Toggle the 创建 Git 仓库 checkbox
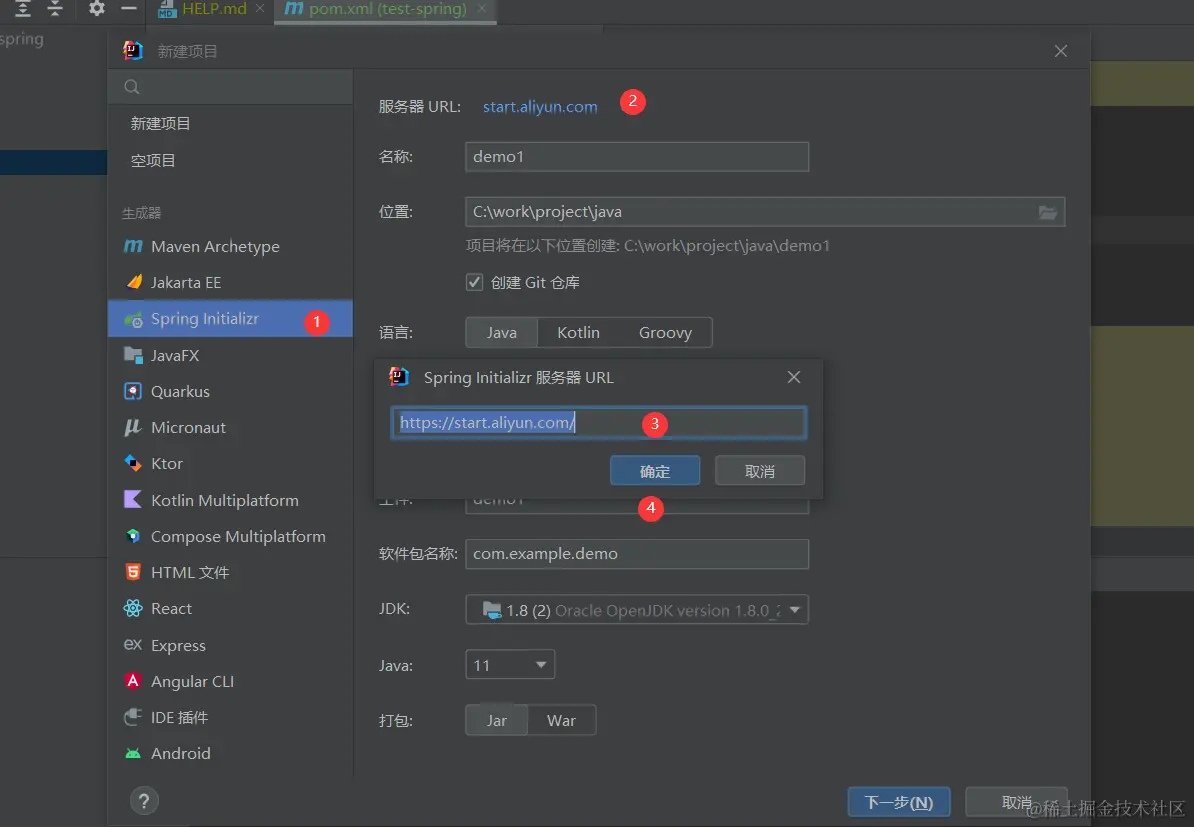The height and width of the screenshot is (827, 1194). click(474, 283)
